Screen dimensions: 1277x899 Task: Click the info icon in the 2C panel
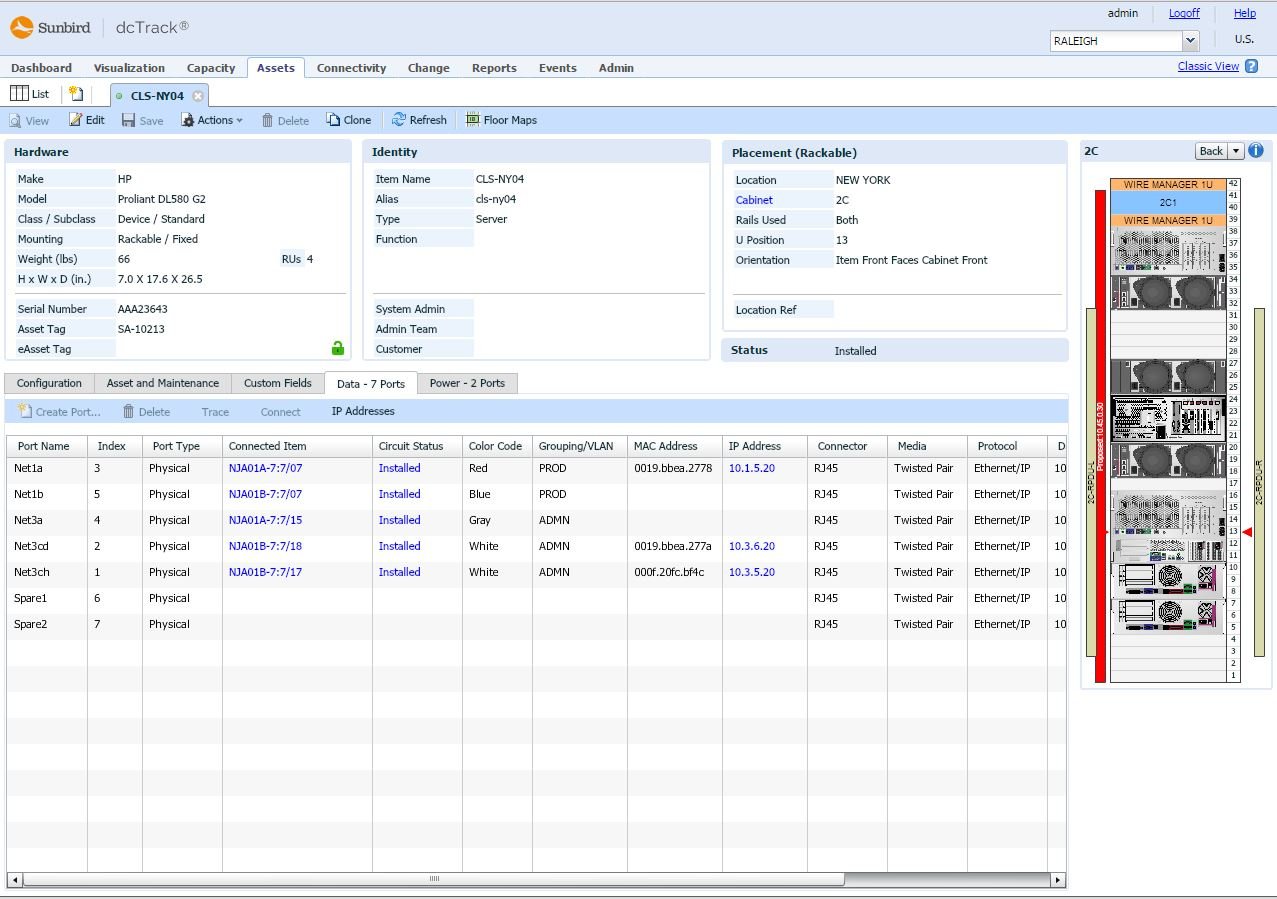click(1256, 150)
